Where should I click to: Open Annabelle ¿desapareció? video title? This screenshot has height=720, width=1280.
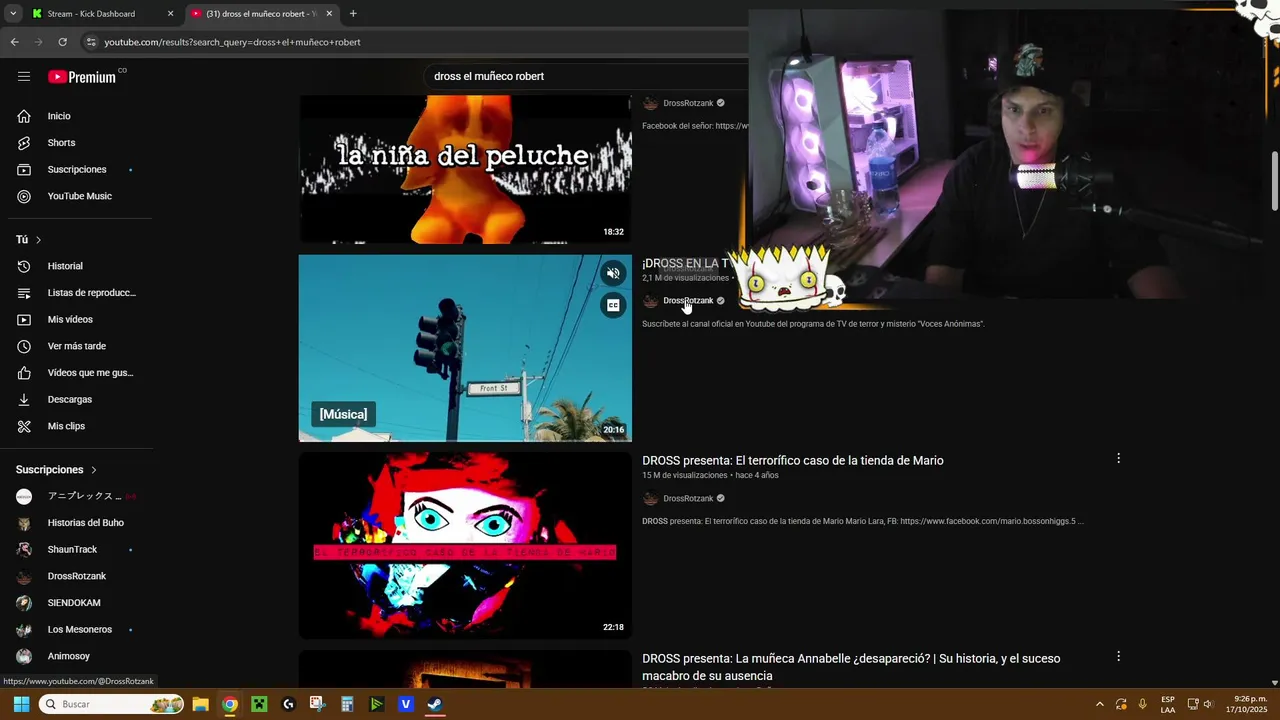click(x=851, y=667)
